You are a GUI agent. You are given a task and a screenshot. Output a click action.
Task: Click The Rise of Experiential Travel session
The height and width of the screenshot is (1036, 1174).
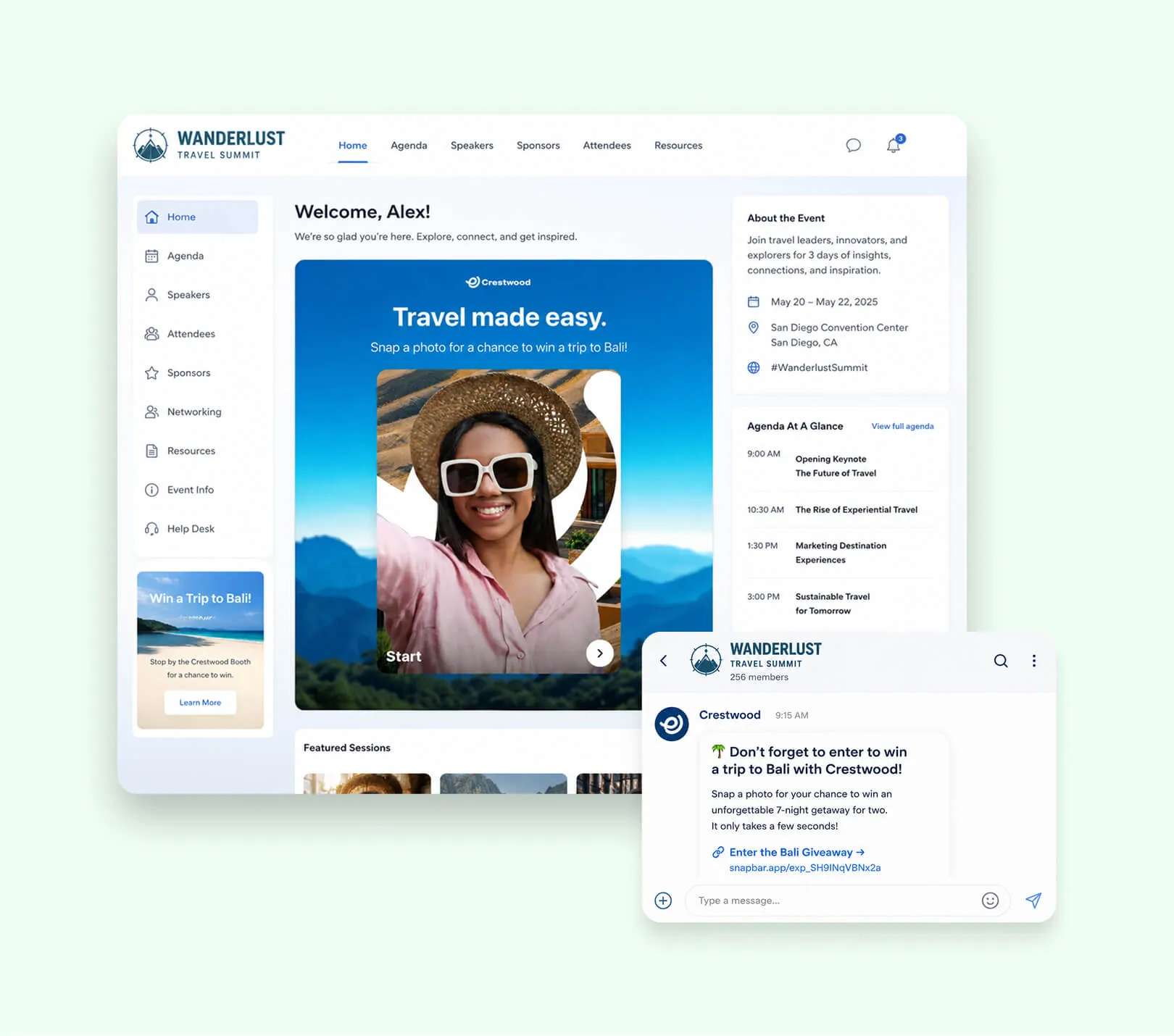coord(857,510)
